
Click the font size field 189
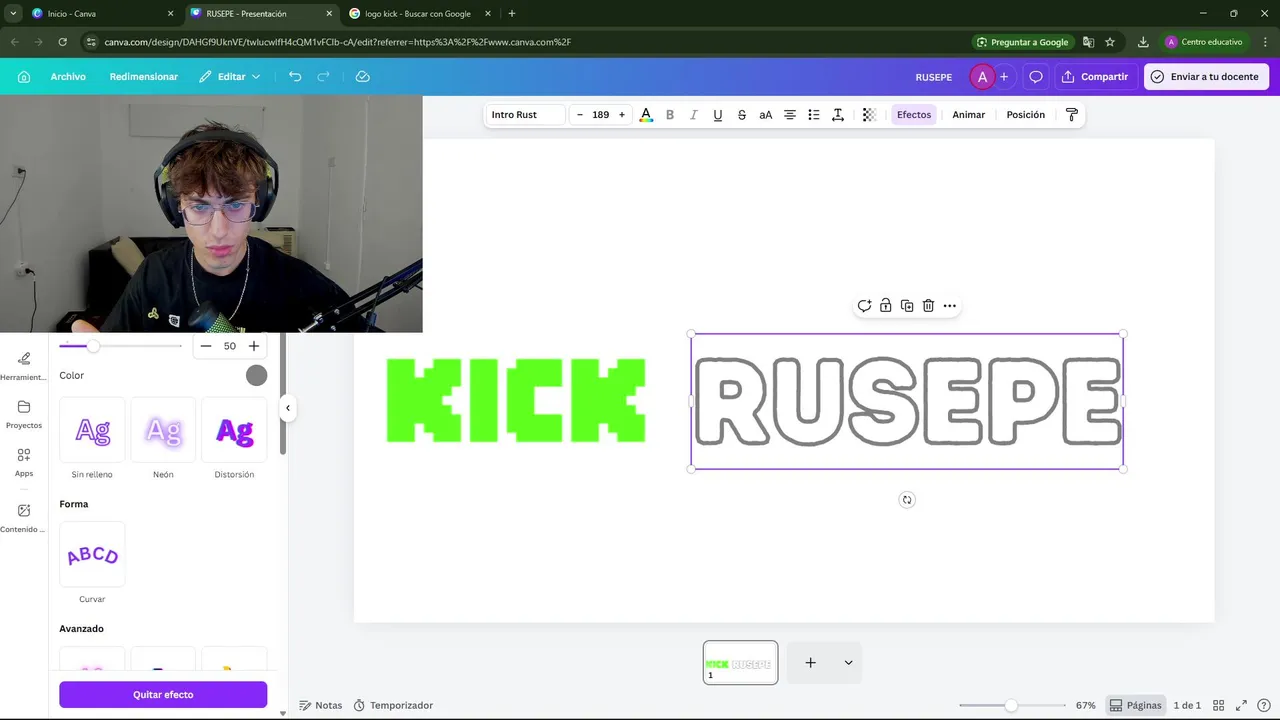601,115
